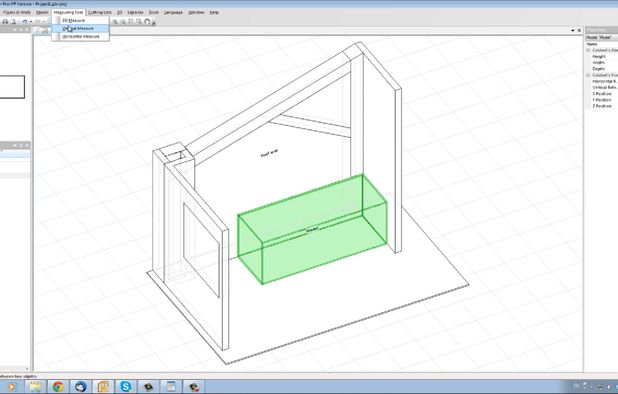Close the 3D viewport document tab
This screenshot has height=394, width=618.
[x=579, y=30]
